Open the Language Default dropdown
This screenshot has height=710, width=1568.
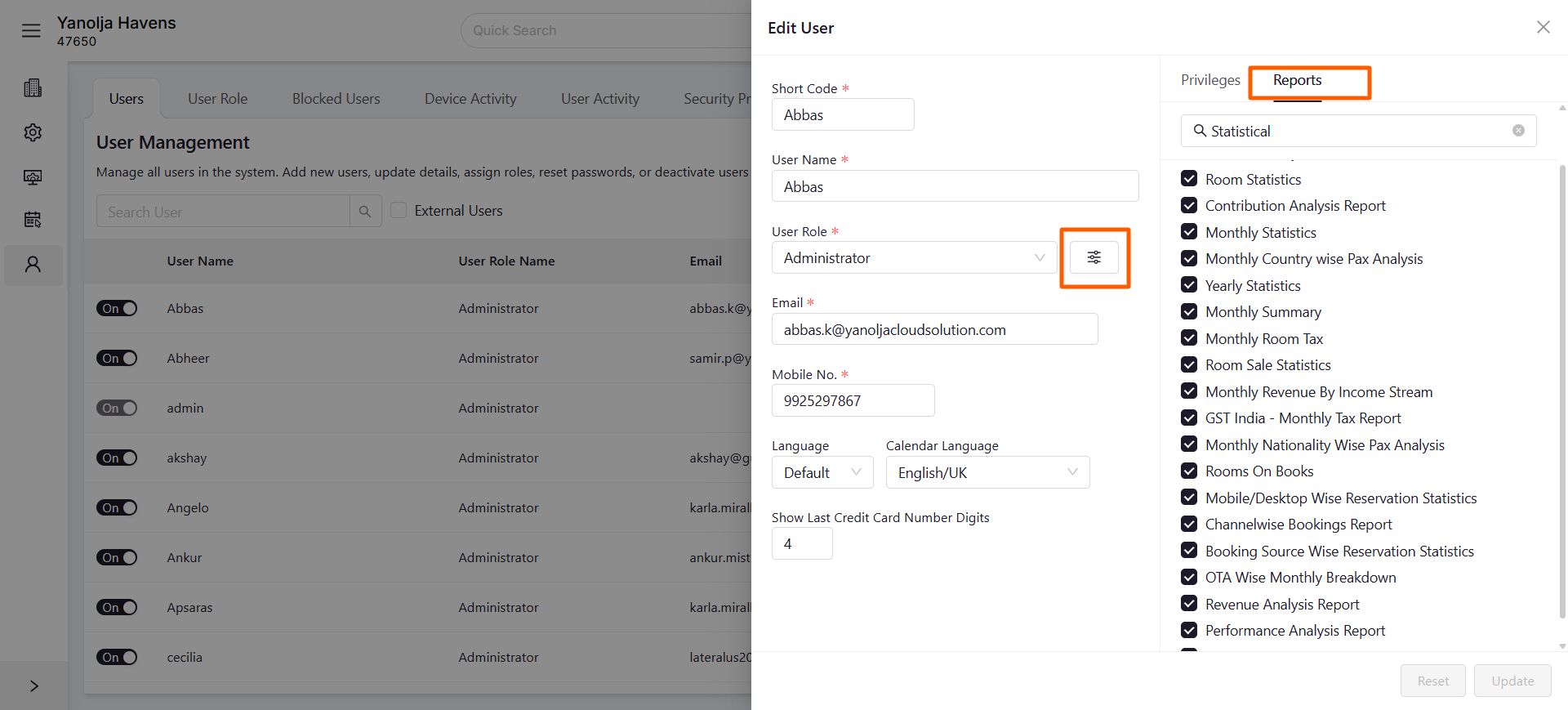pos(822,472)
